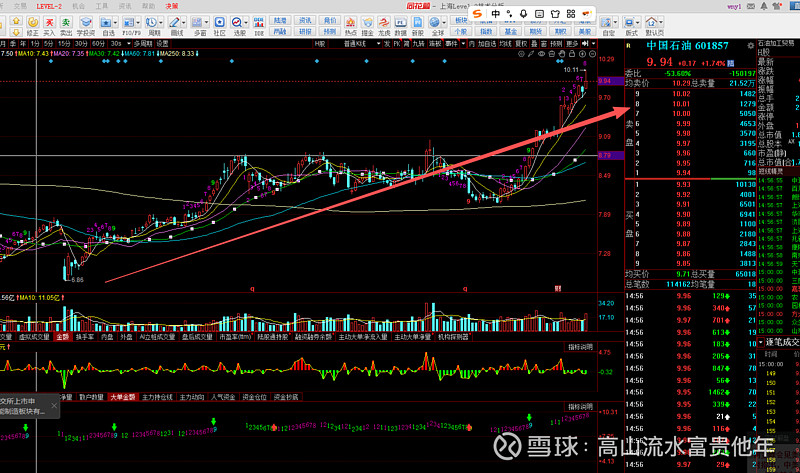Click the Sogou input method S logo
Image resolution: width=800 pixels, height=473 pixels.
[478, 14]
